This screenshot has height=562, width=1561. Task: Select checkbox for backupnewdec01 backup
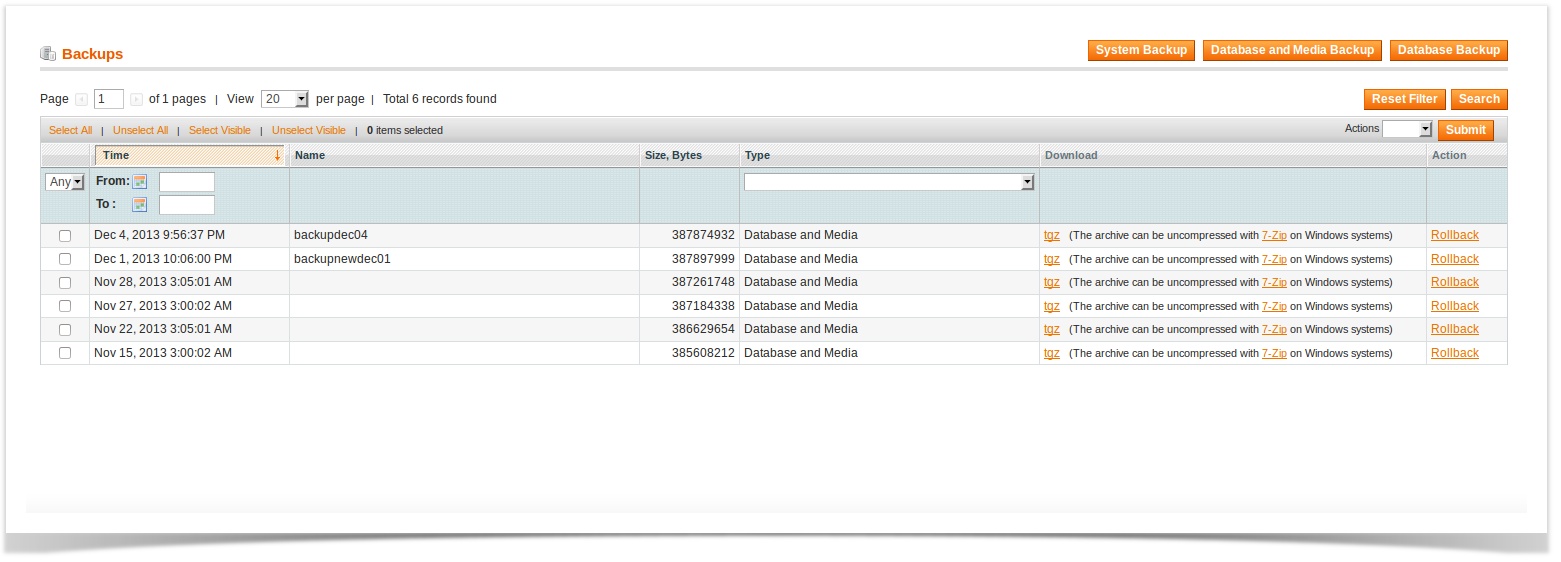(x=65, y=259)
